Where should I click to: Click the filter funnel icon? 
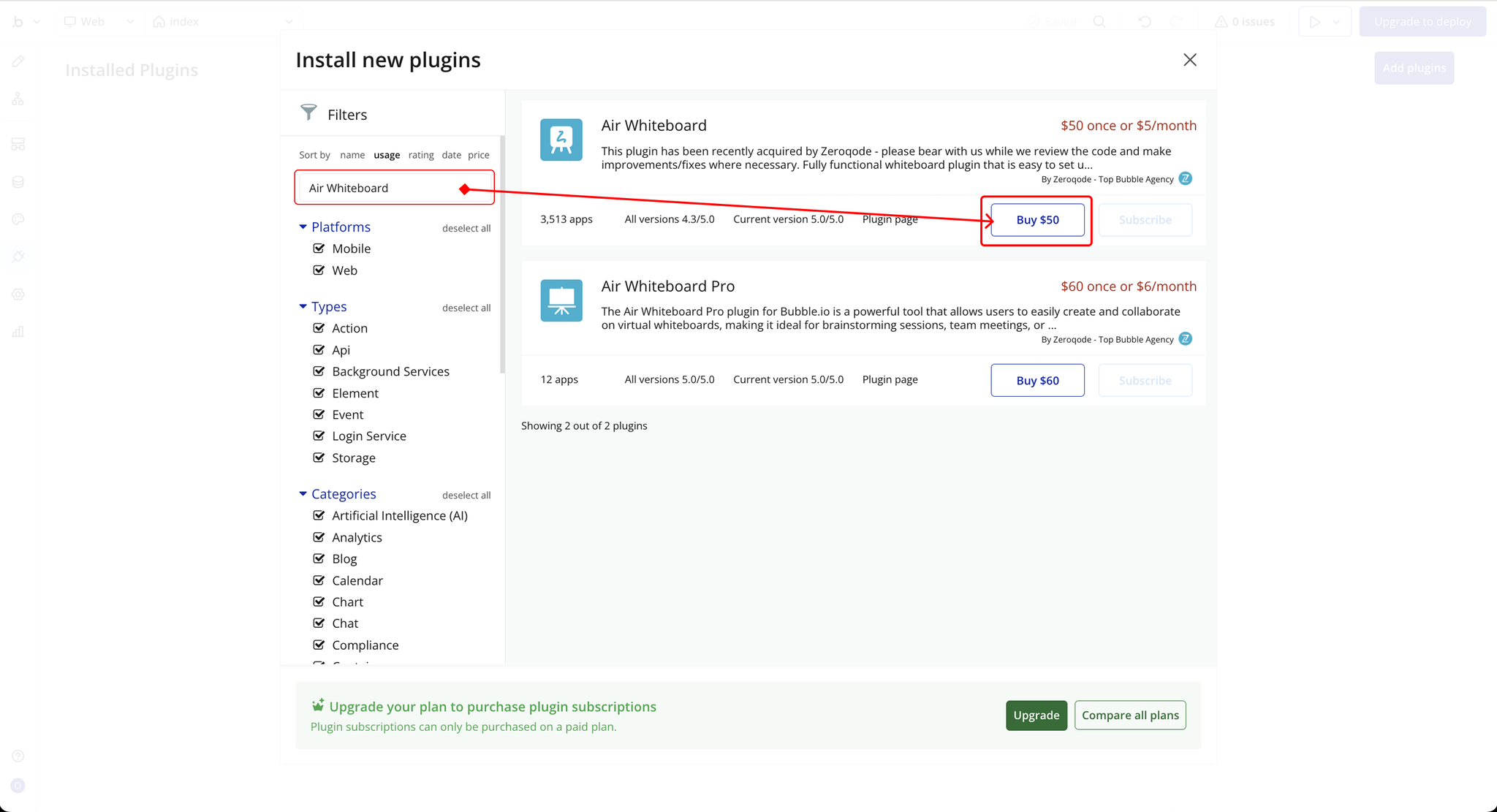[308, 113]
